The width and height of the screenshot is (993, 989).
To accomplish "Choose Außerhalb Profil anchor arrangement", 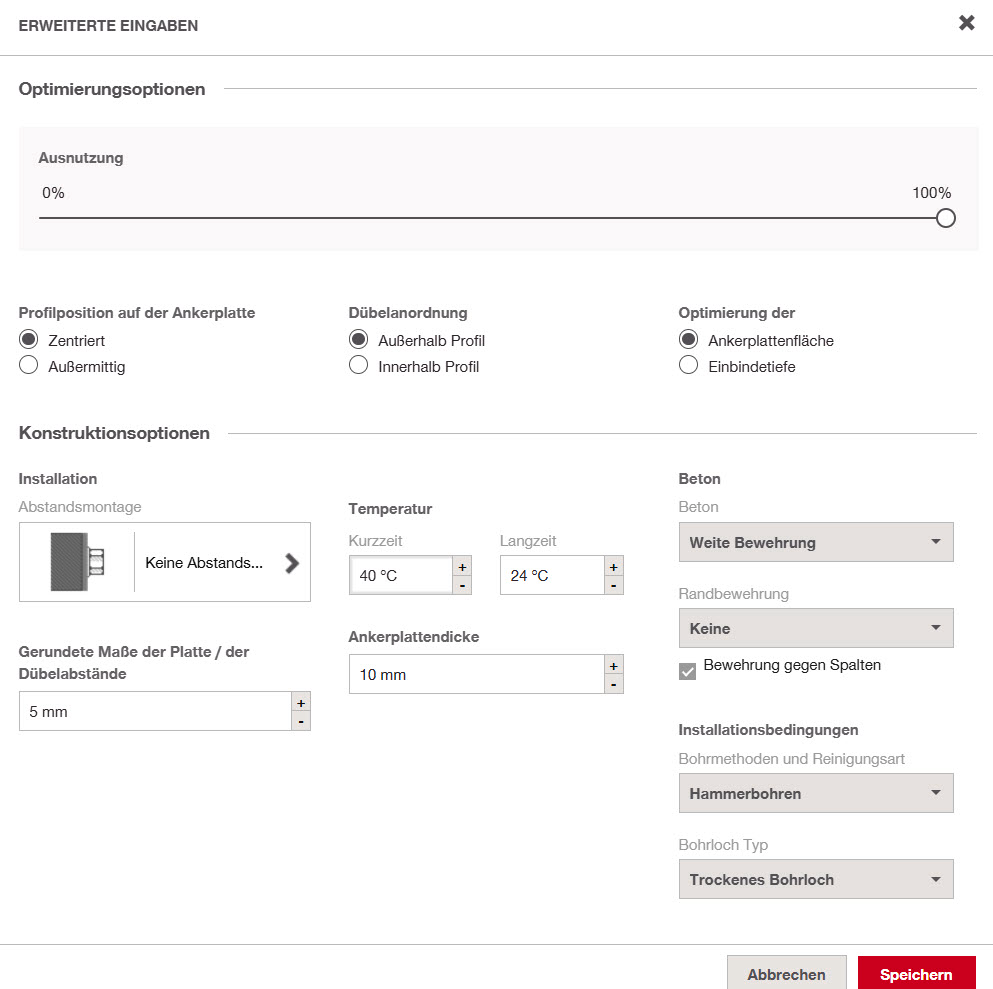I will [358, 339].
